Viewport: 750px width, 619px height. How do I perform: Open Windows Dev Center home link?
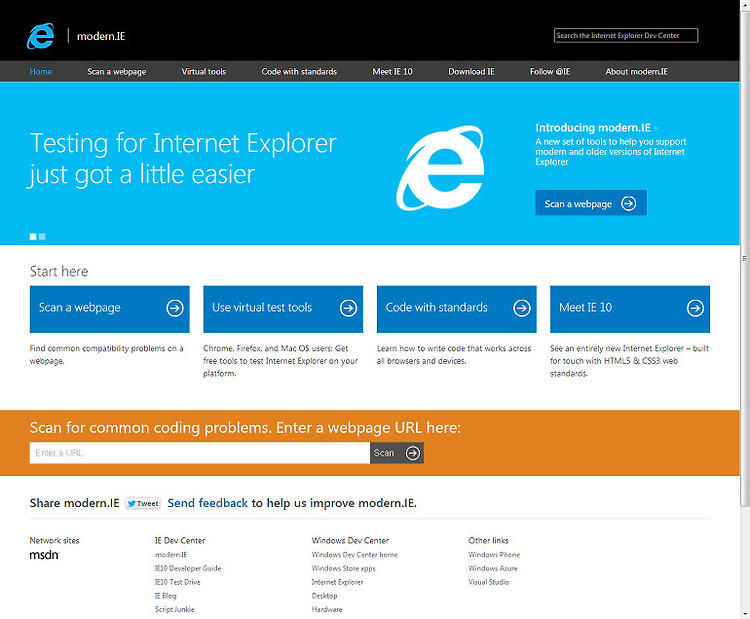354,554
